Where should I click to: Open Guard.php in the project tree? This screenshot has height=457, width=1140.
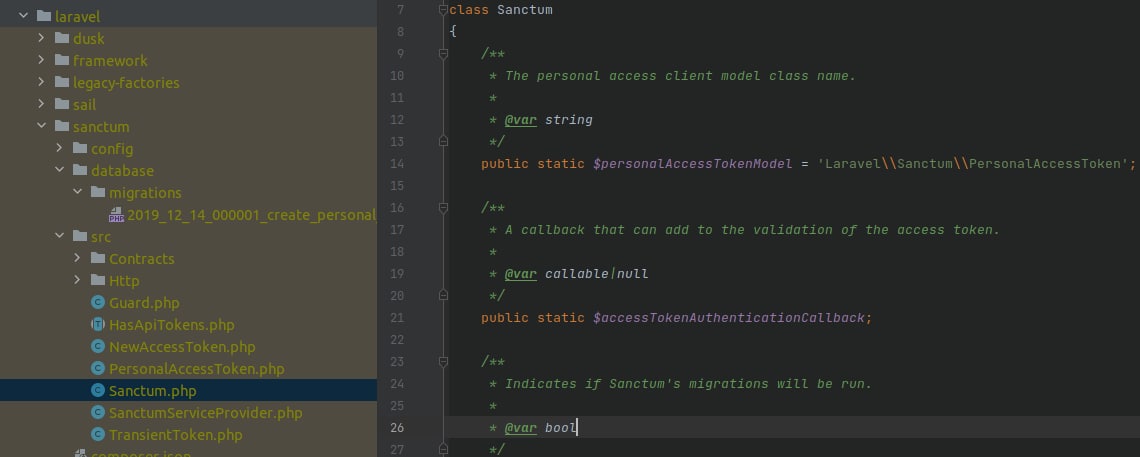(144, 302)
